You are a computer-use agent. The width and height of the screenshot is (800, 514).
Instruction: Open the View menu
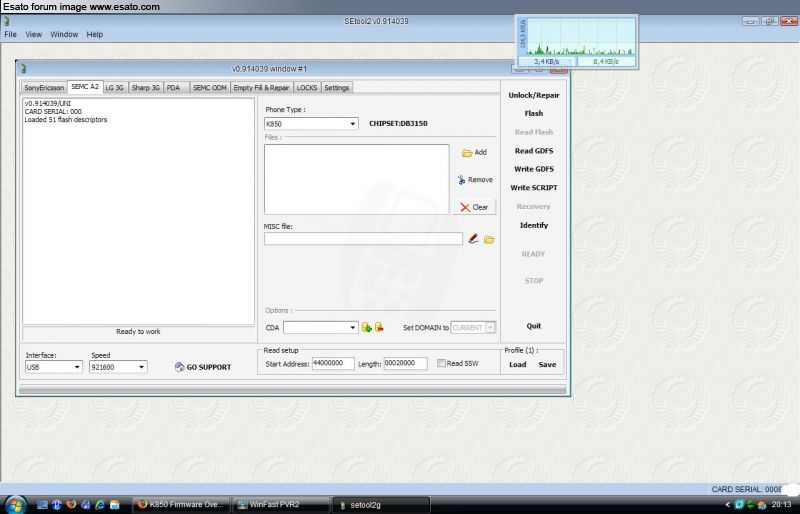pos(34,34)
